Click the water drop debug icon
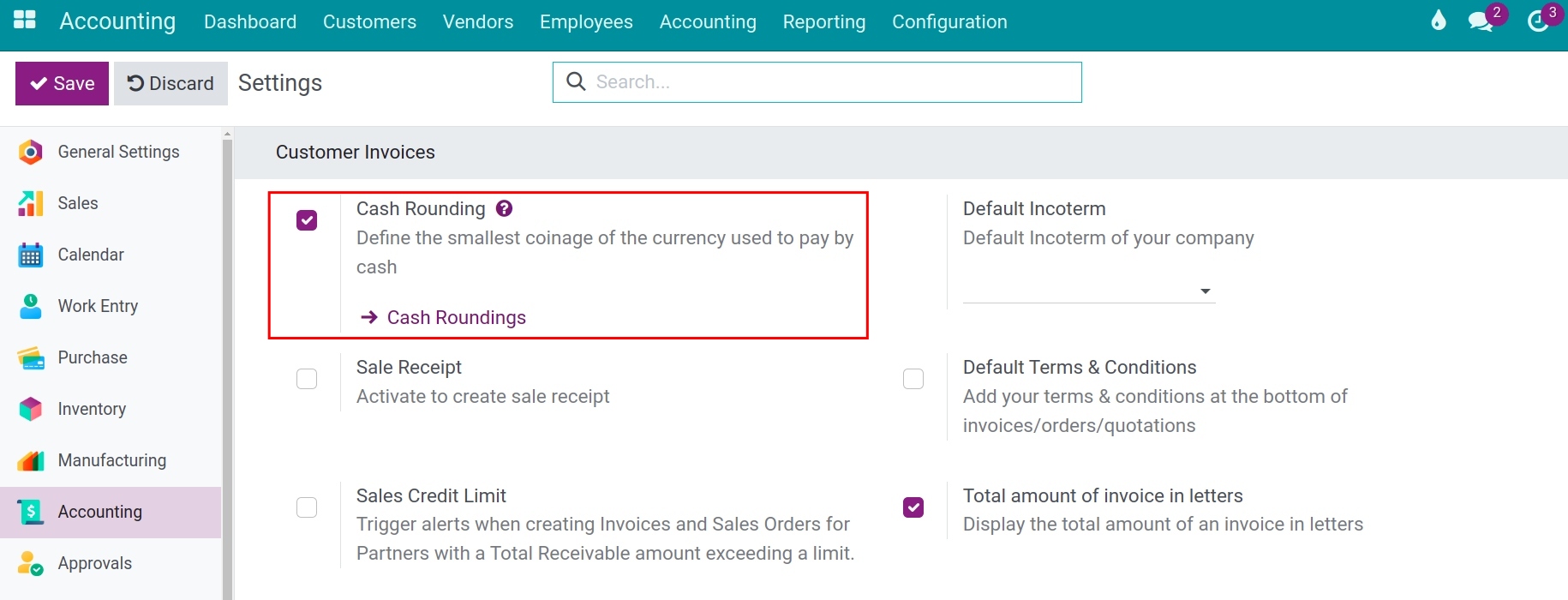This screenshot has height=600, width=1568. [x=1439, y=21]
